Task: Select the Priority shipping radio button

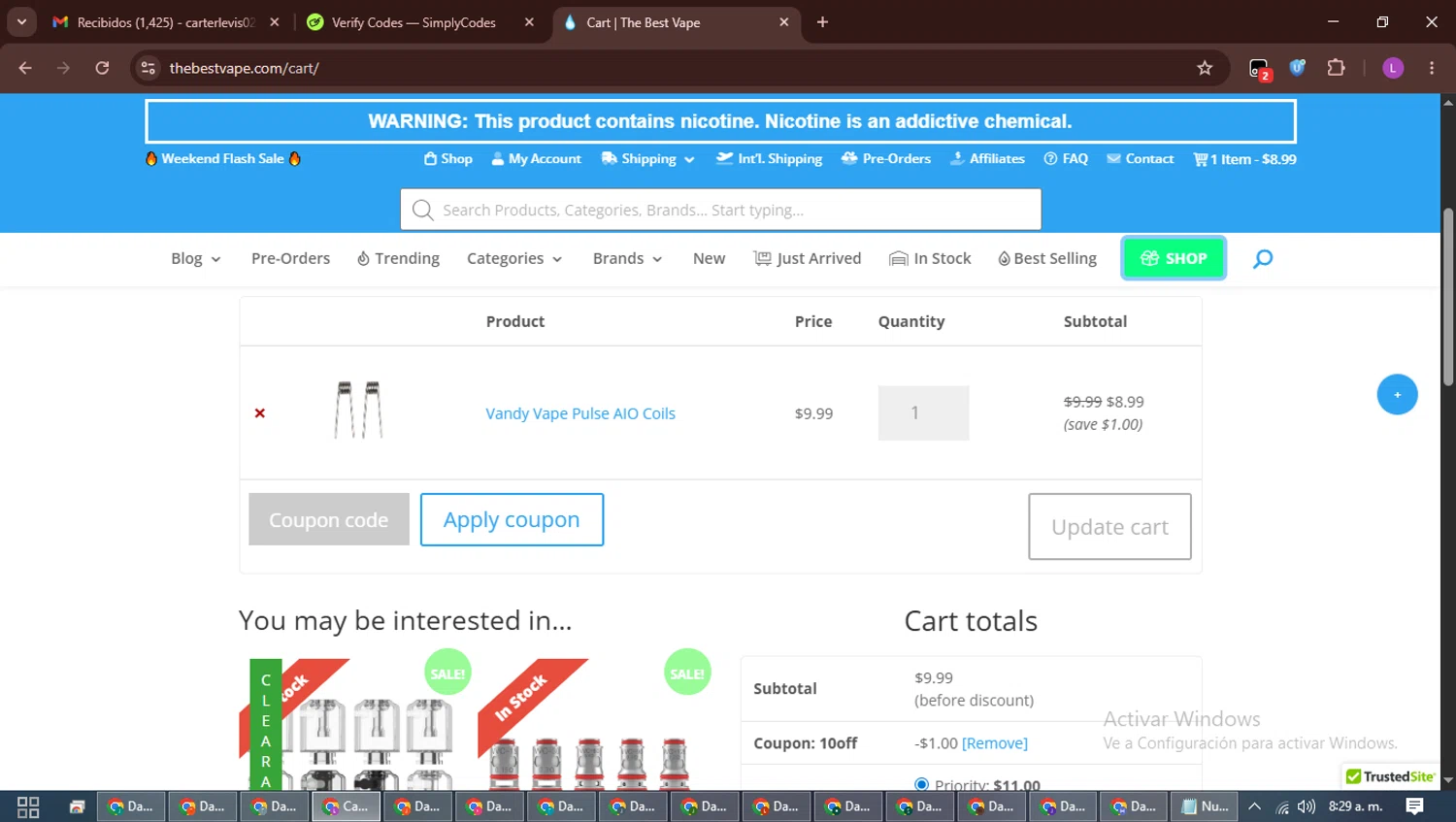Action: (x=921, y=784)
